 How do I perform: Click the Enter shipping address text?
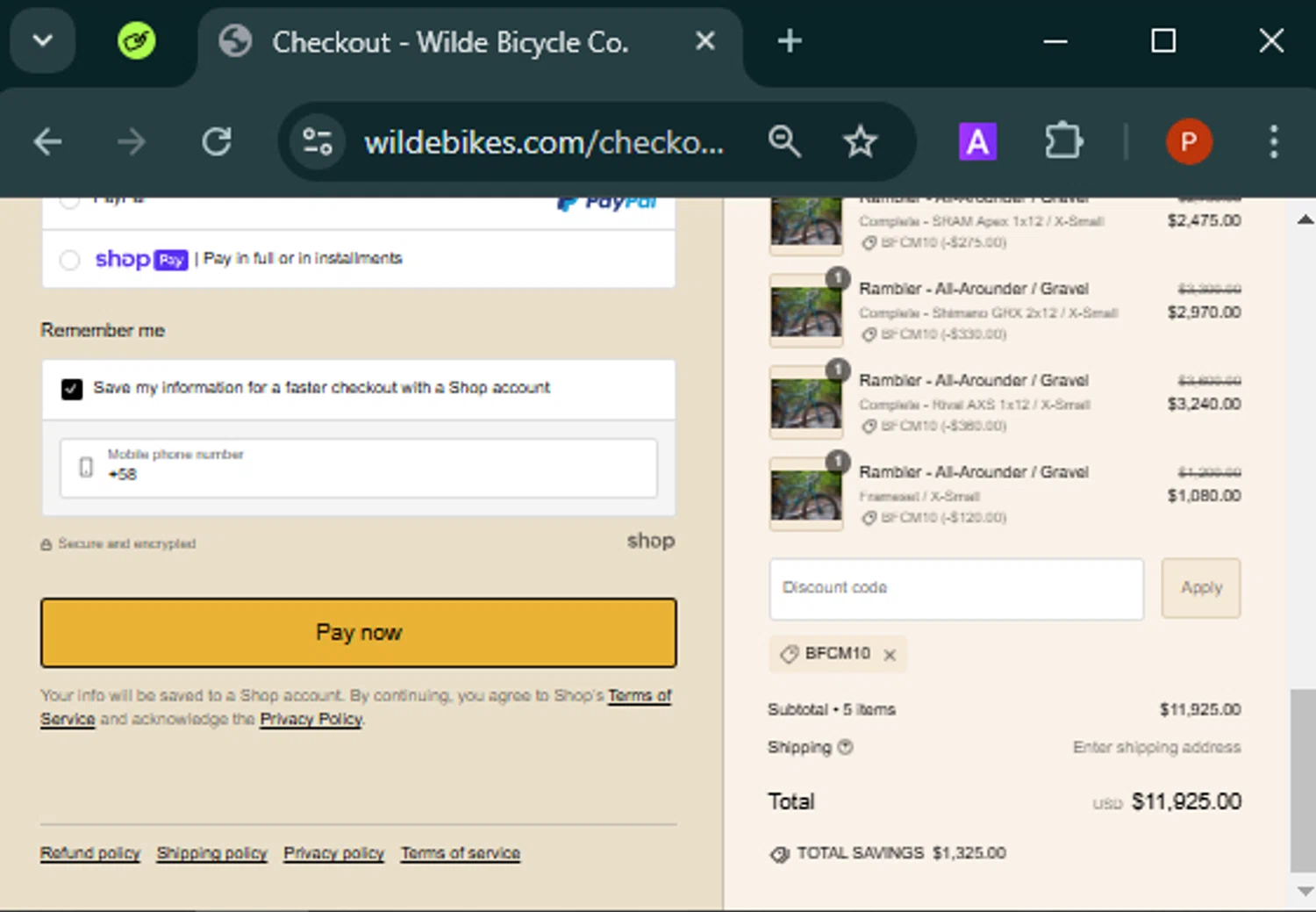coord(1156,747)
